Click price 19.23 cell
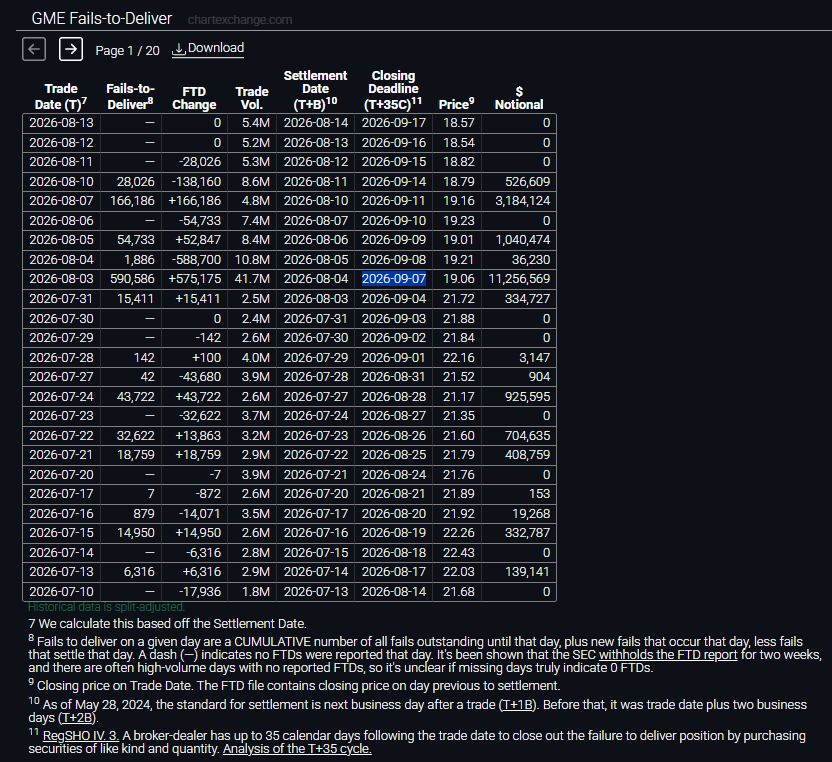The height and width of the screenshot is (762, 832). pyautogui.click(x=458, y=221)
